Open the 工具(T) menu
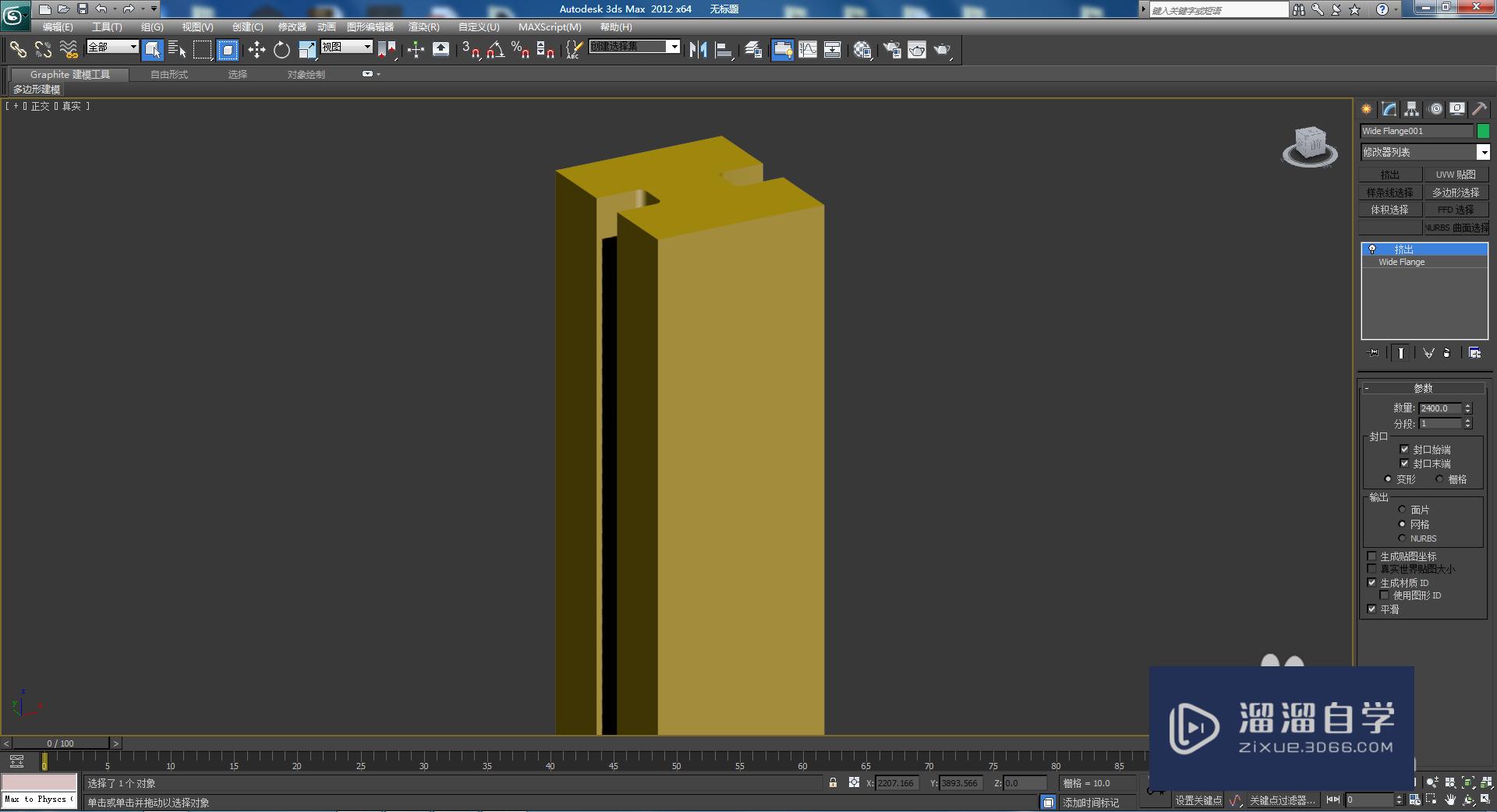1497x812 pixels. click(x=107, y=26)
